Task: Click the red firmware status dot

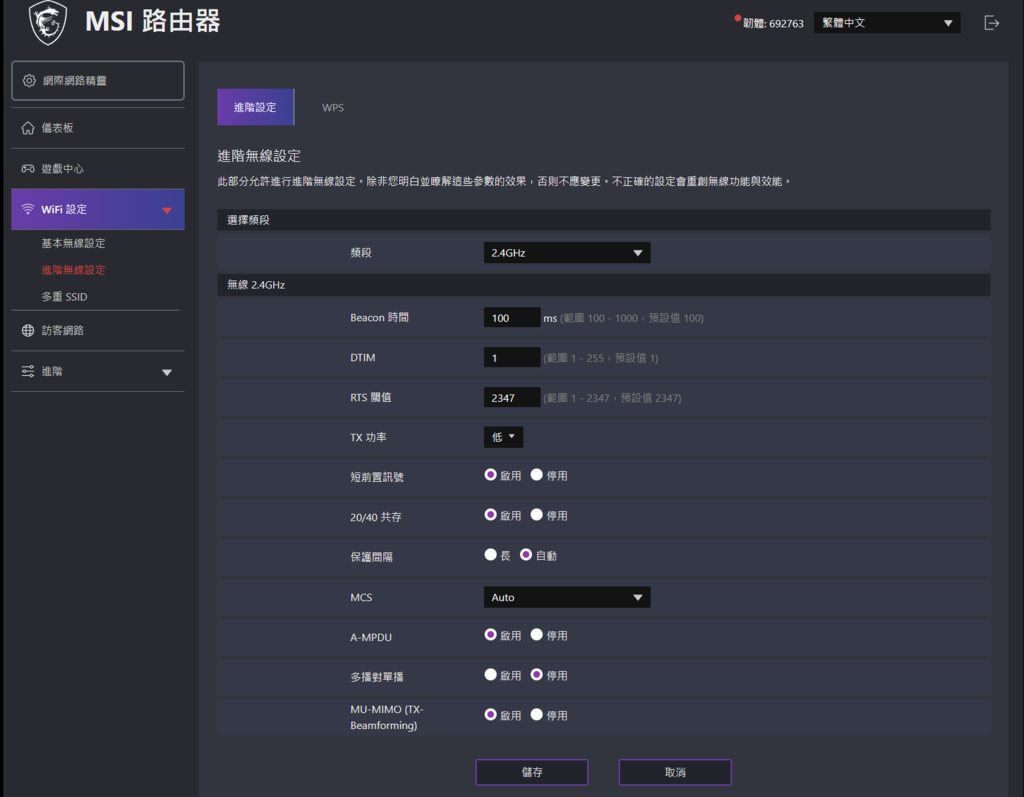Action: (x=737, y=18)
